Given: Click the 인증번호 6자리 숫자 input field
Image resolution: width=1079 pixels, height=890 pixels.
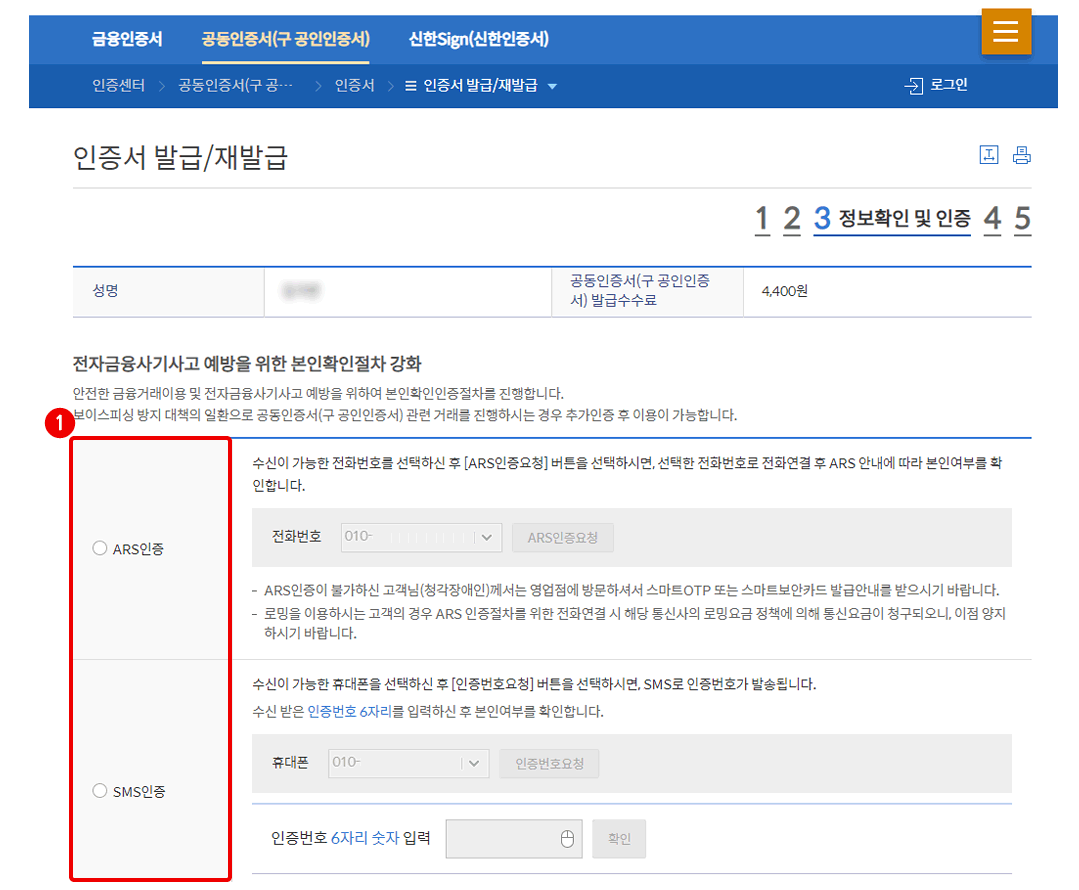Looking at the screenshot, I should (x=514, y=838).
